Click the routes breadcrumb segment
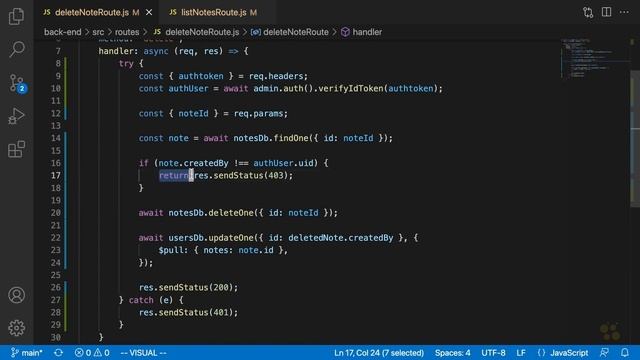Screen dimensions: 640x360 point(127,32)
